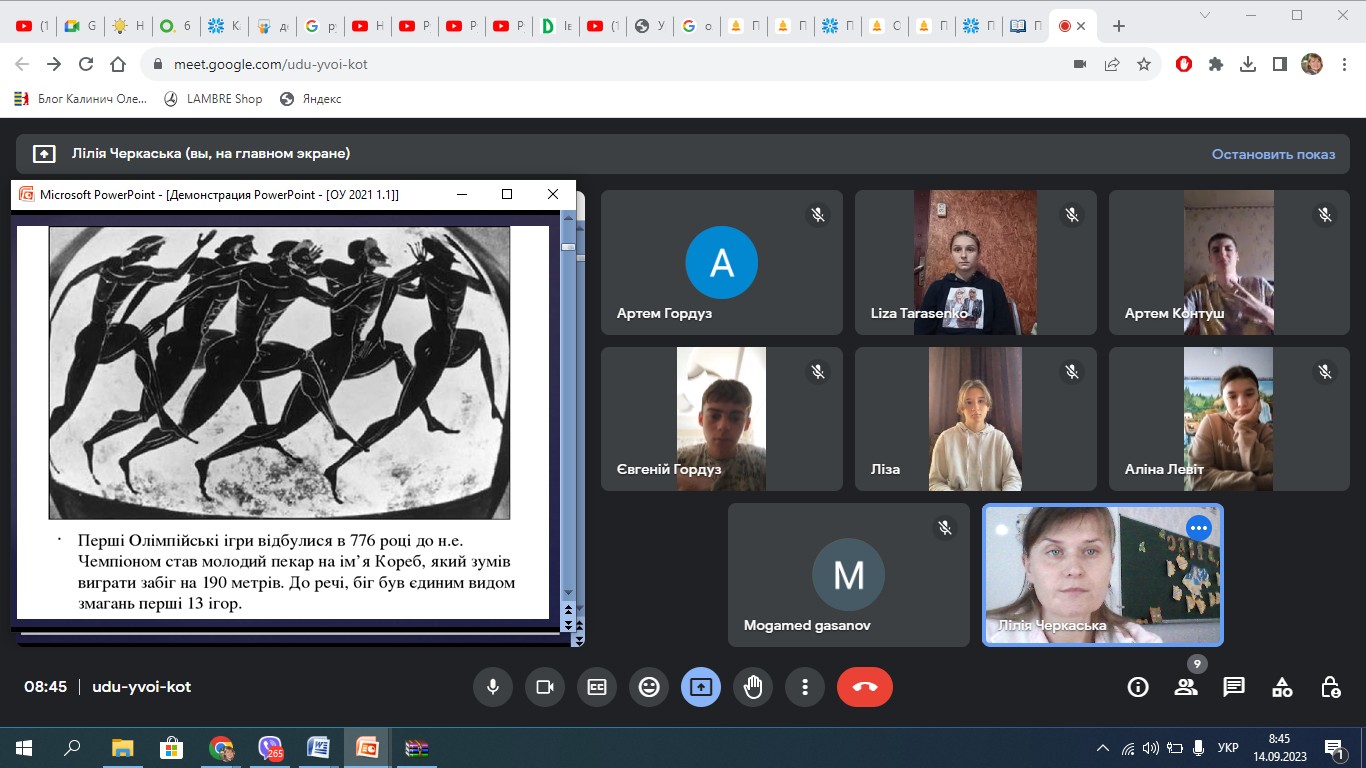The image size is (1366, 768).
Task: Open the chat panel
Action: [1234, 687]
